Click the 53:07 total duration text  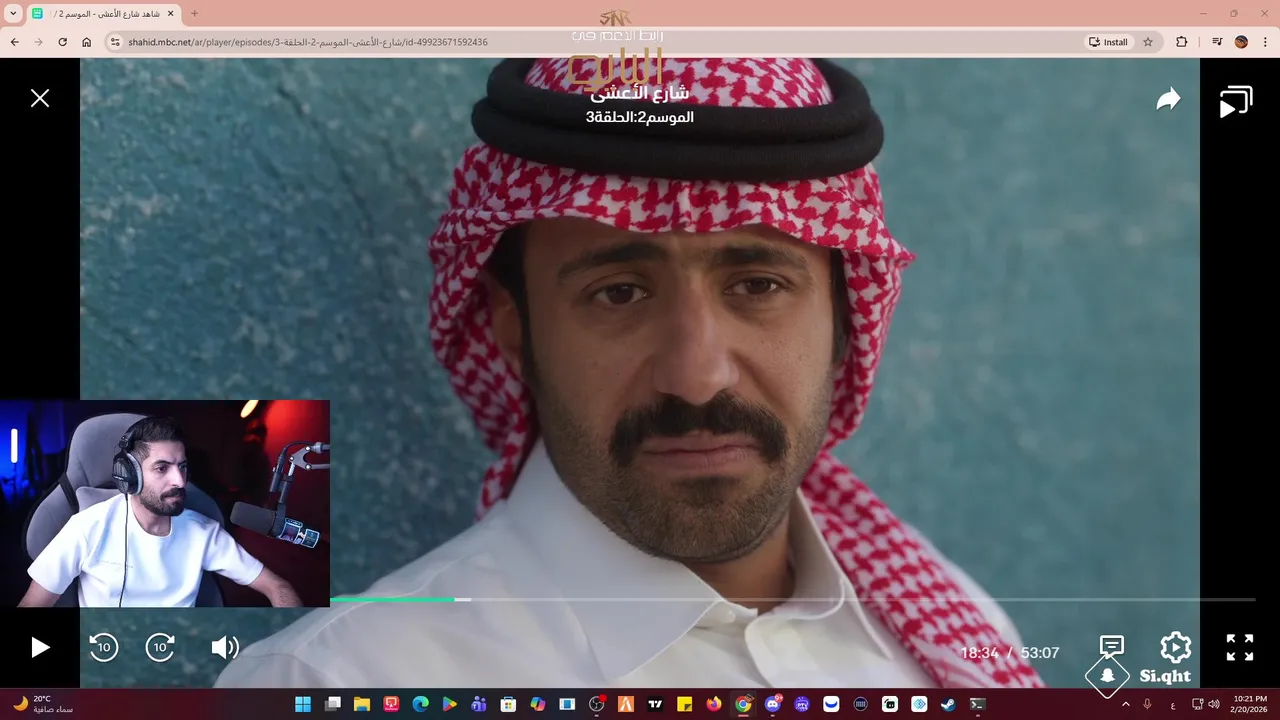point(1040,652)
